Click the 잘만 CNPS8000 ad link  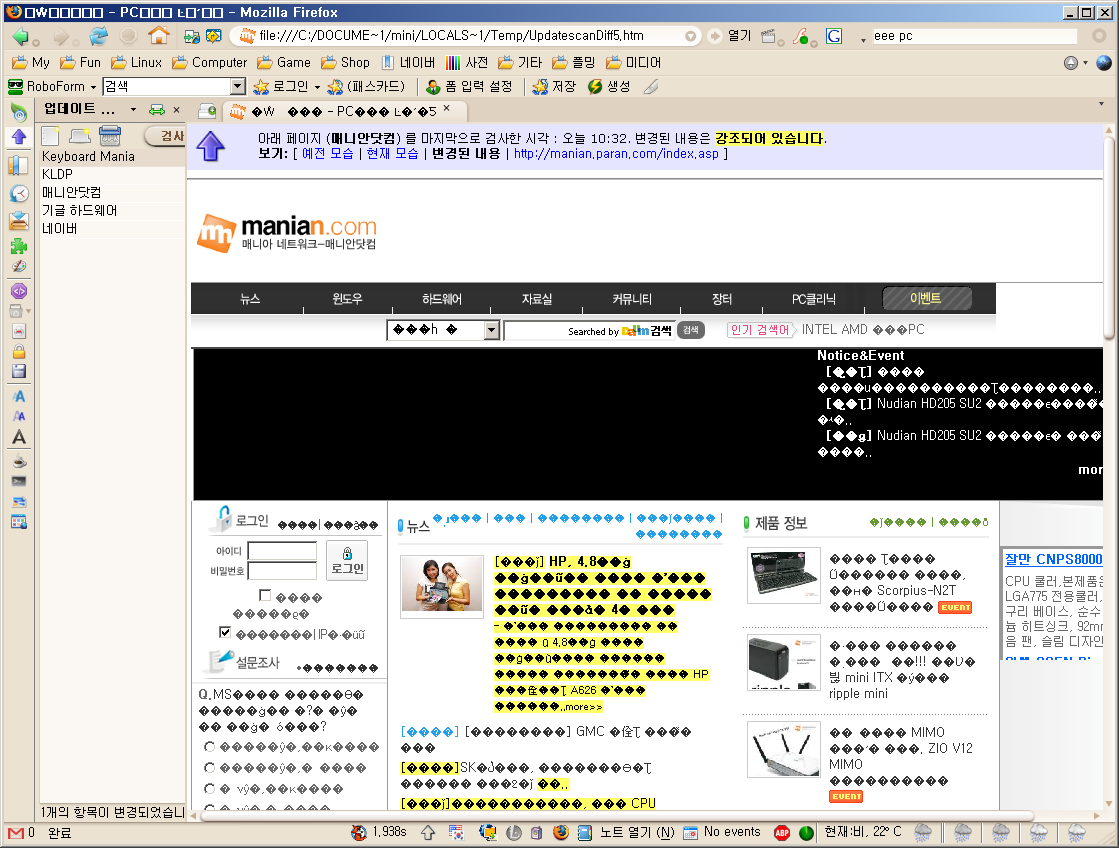coord(1053,560)
